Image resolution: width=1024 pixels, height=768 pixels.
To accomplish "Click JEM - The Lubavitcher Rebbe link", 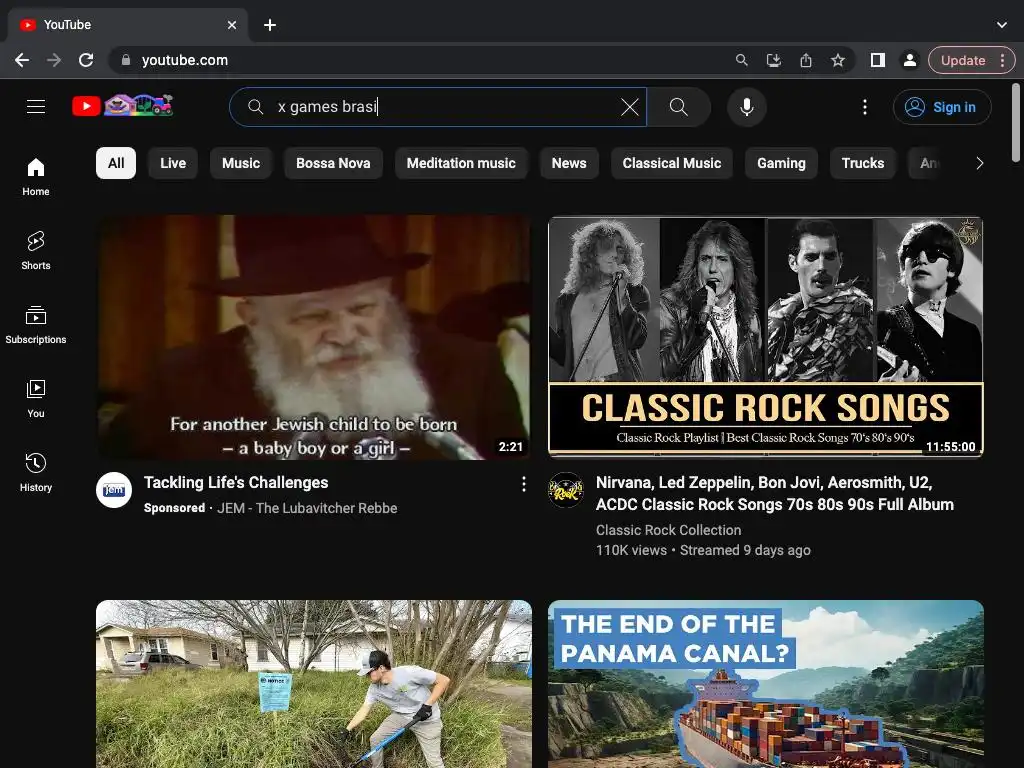I will coord(307,508).
